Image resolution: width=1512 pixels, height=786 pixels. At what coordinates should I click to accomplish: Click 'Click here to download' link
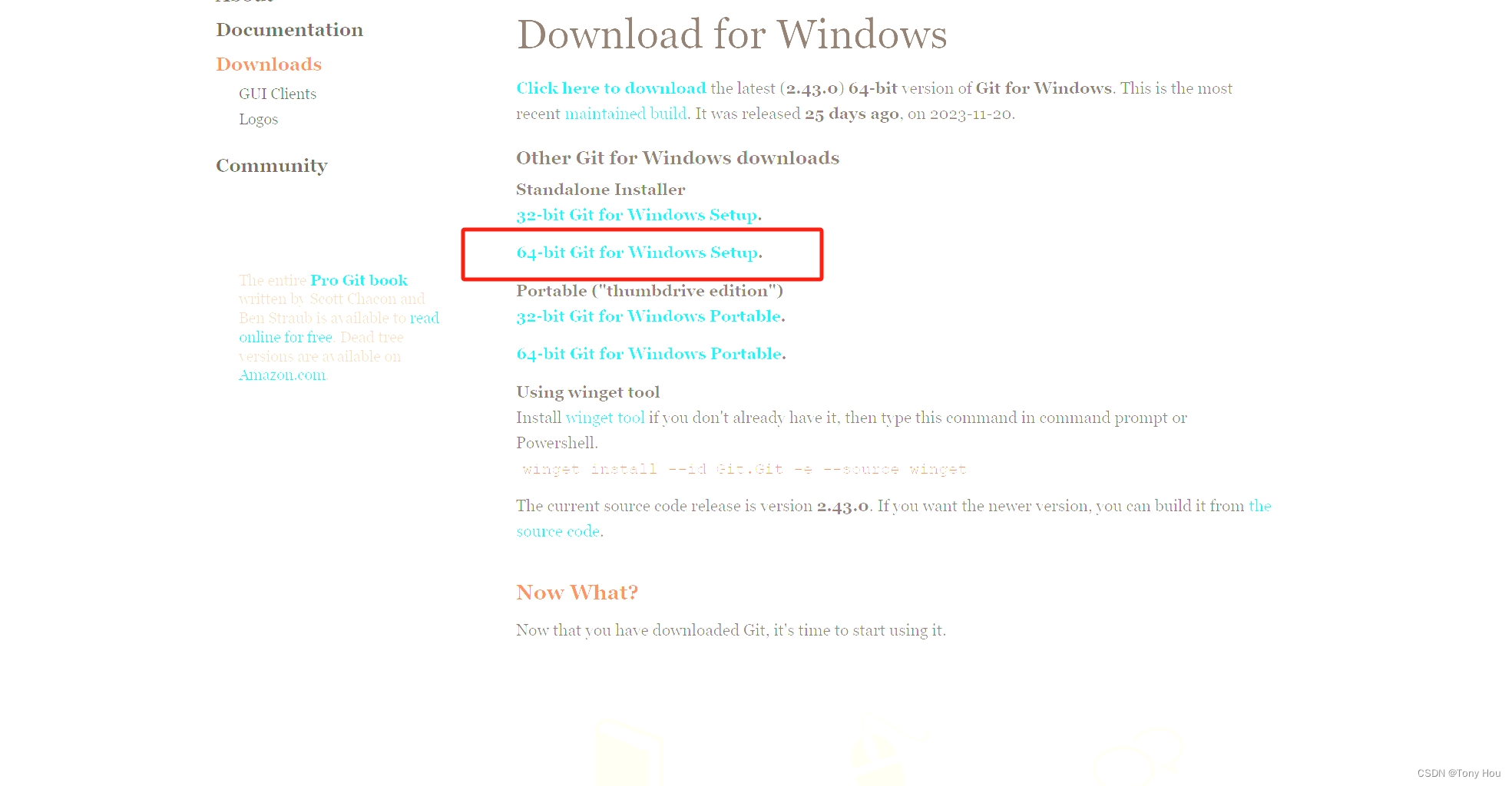pyautogui.click(x=611, y=88)
